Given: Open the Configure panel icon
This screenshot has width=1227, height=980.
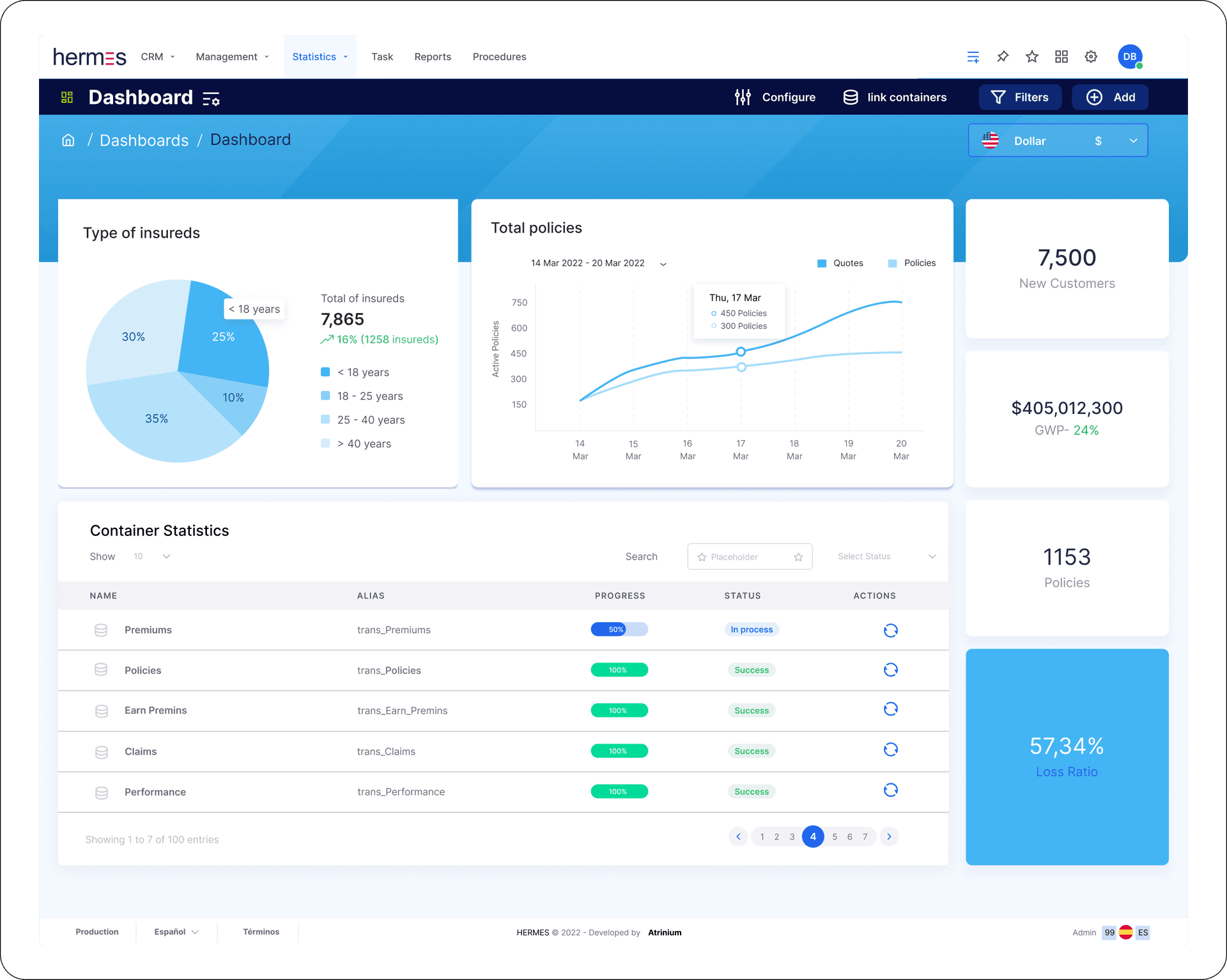Looking at the screenshot, I should click(x=743, y=97).
